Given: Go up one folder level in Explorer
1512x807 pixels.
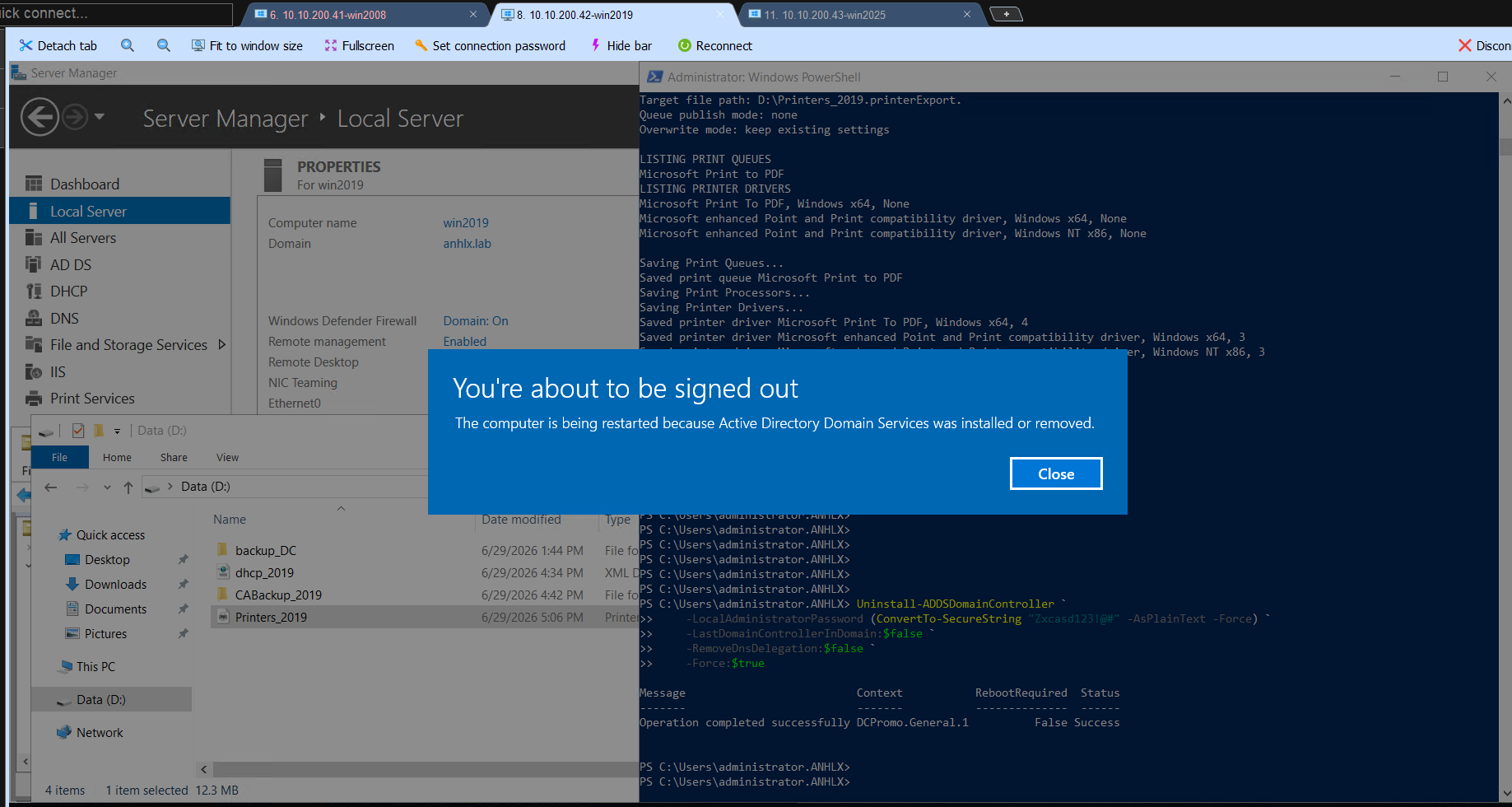Looking at the screenshot, I should point(128,487).
